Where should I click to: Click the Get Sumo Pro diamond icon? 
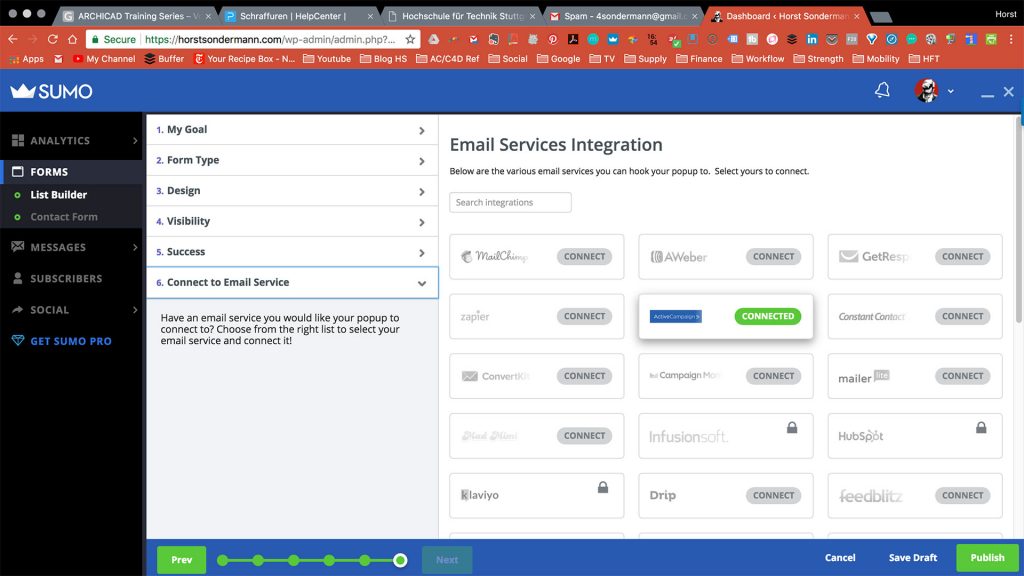pyautogui.click(x=17, y=341)
